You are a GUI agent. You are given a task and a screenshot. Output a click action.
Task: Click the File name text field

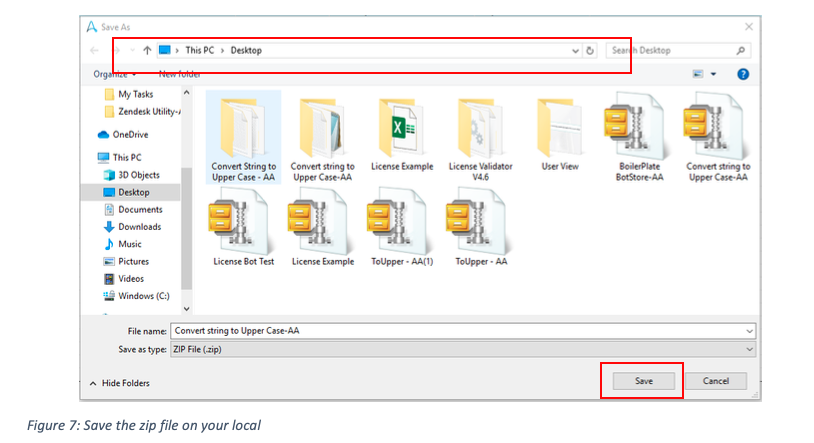point(457,331)
